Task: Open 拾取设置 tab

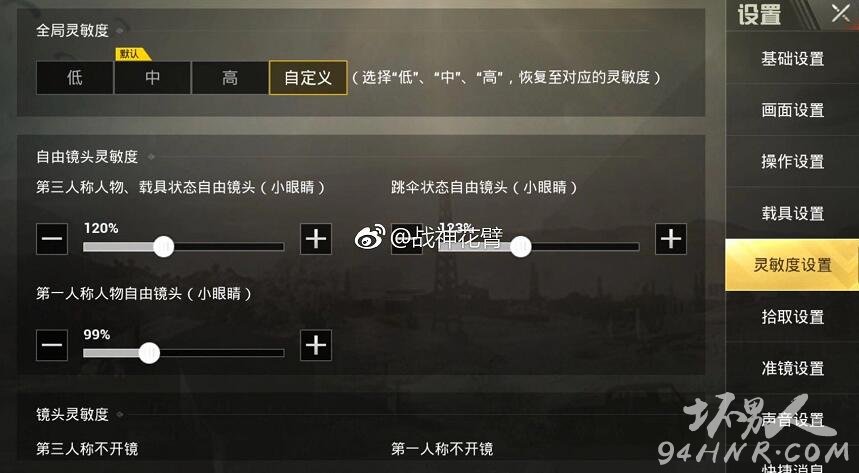Action: 792,316
